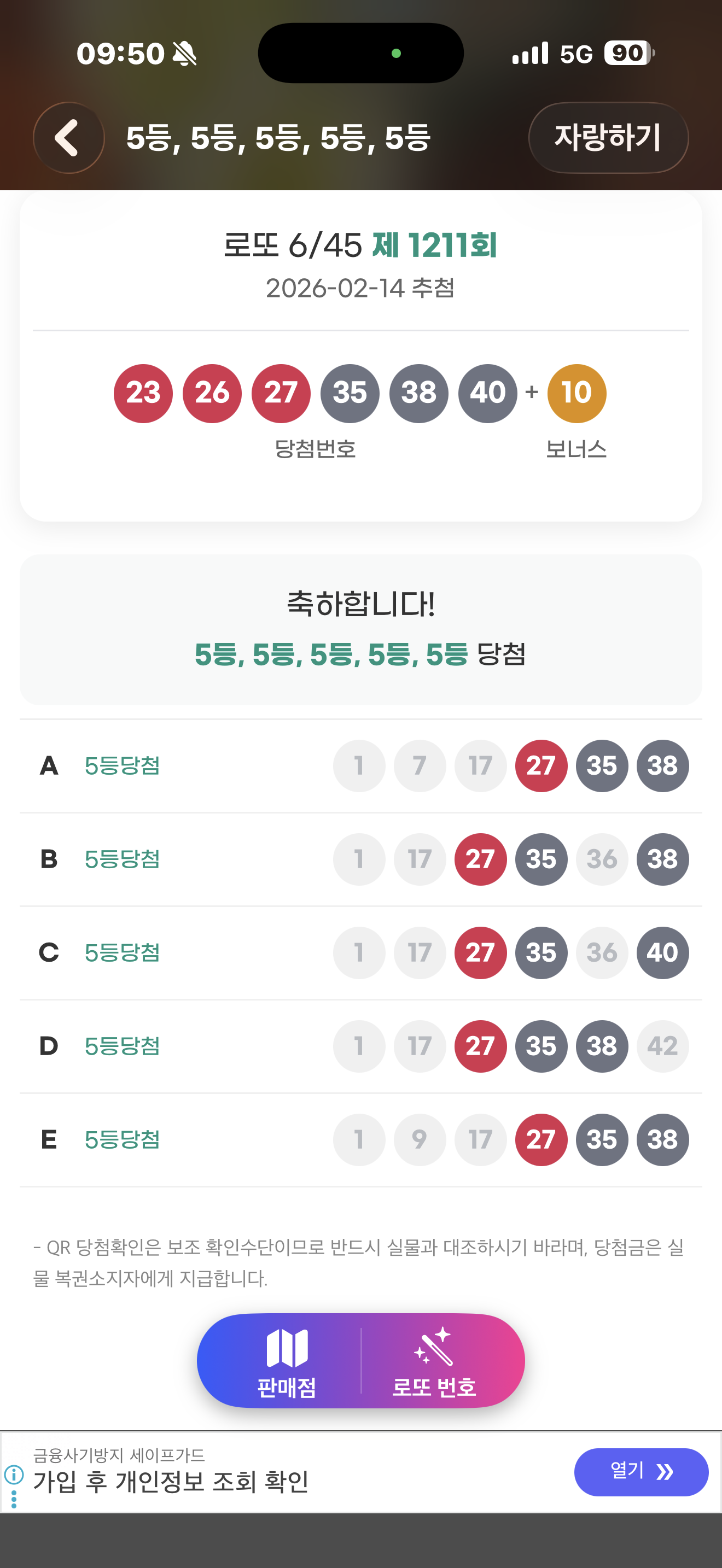Open 로또 번호 magic wand icon
The height and width of the screenshot is (1568, 722).
(433, 1348)
